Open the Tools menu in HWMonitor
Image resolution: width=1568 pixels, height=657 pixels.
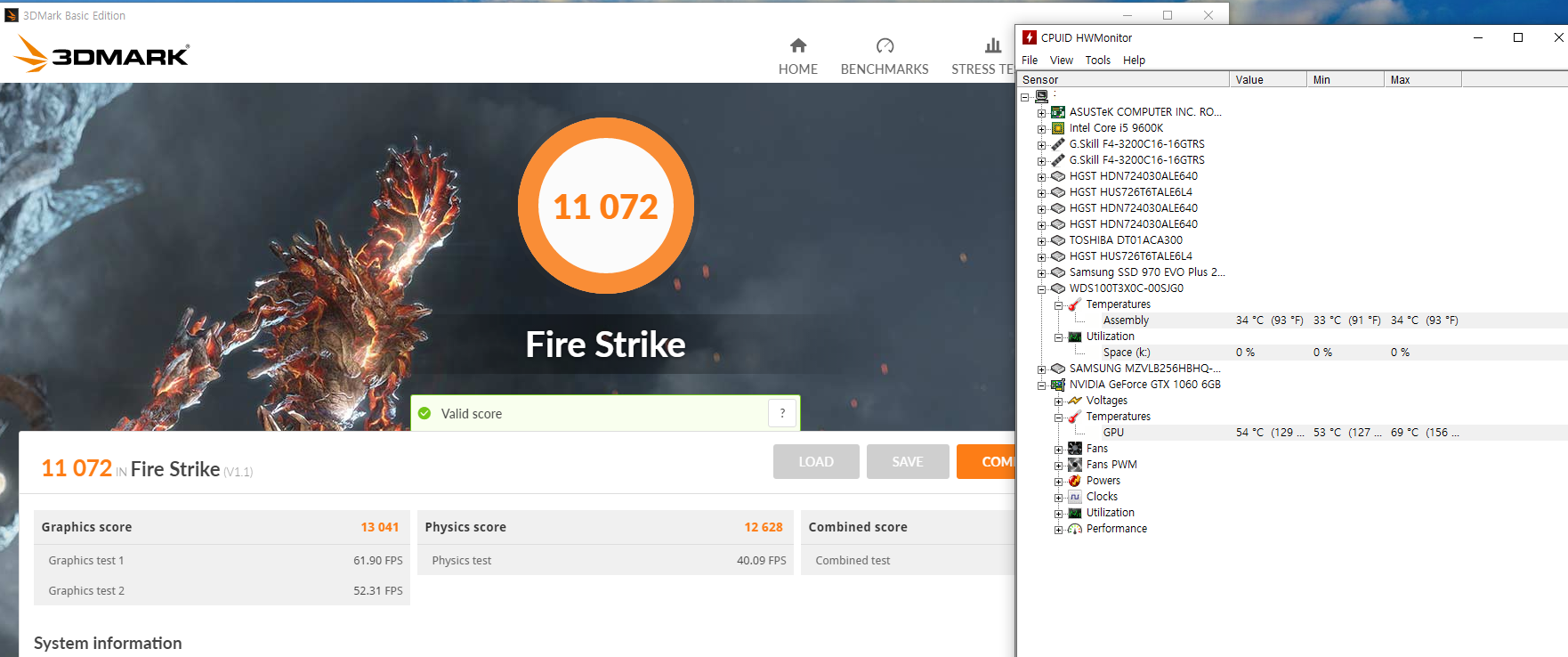1097,61
